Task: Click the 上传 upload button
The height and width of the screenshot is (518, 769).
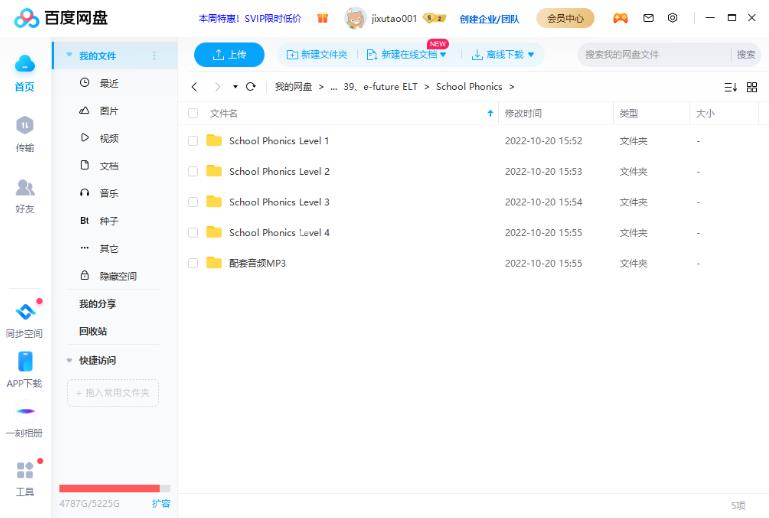Action: click(x=229, y=54)
